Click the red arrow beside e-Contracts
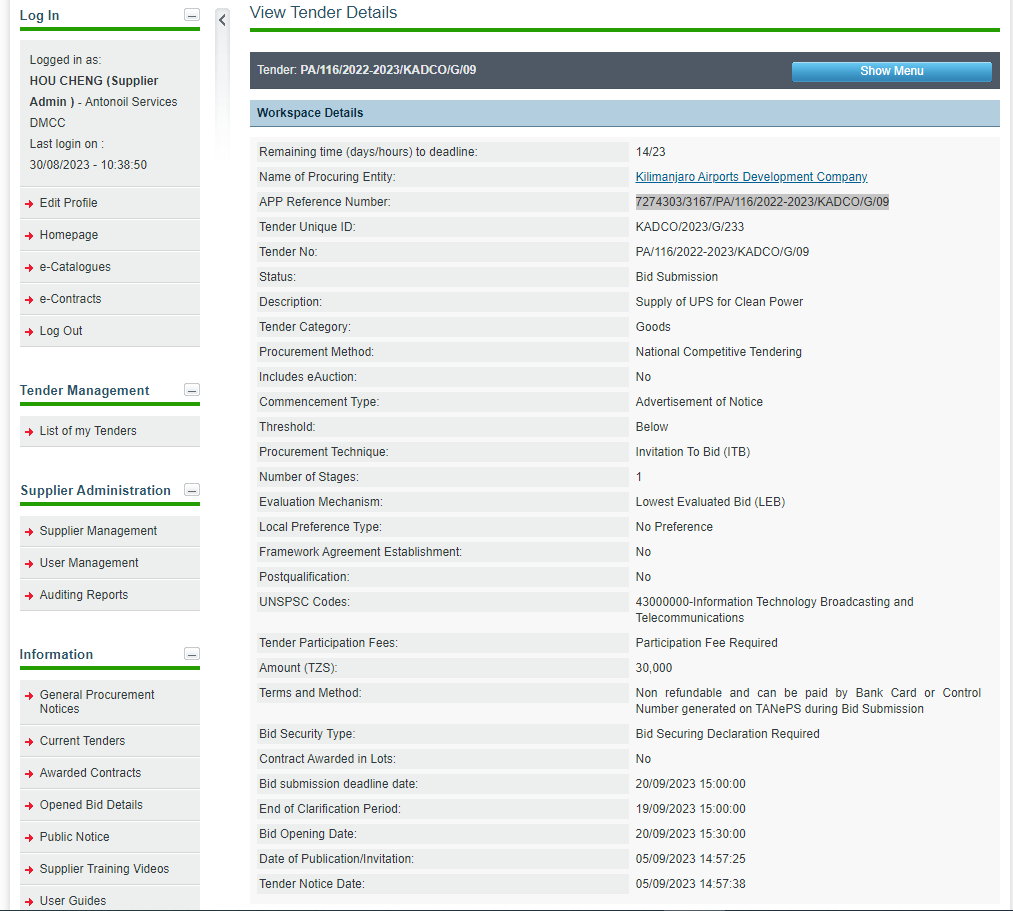 click(x=29, y=300)
